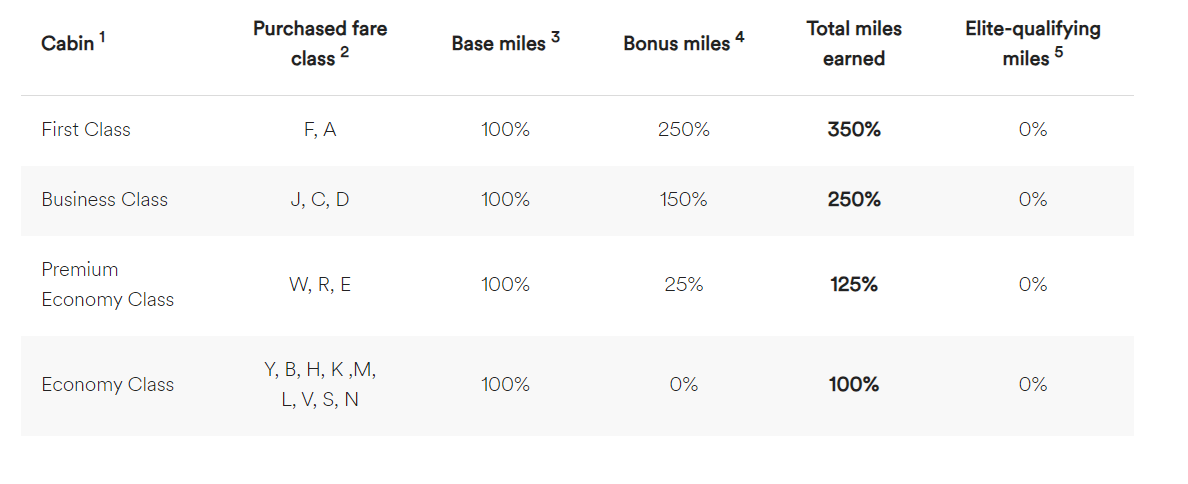1188x484 pixels.
Task: Select the "J, C, D" fare class cell
Action: pos(320,199)
